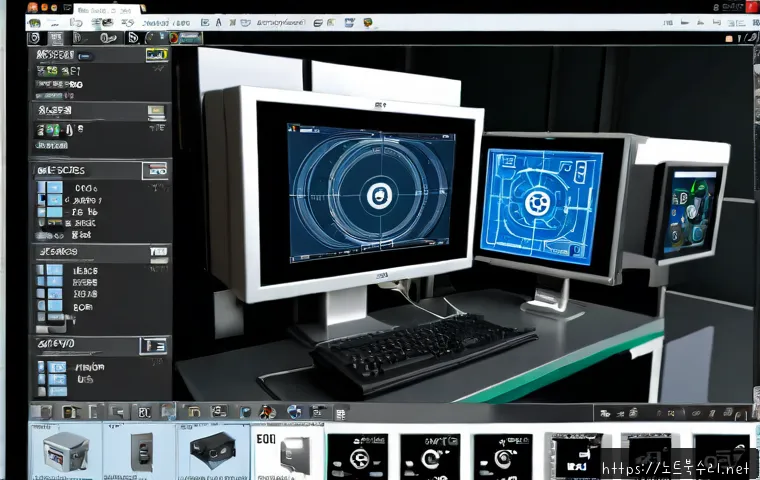Click the yellow bracket icon in bottom toolbar
The image size is (760, 480).
[194, 412]
